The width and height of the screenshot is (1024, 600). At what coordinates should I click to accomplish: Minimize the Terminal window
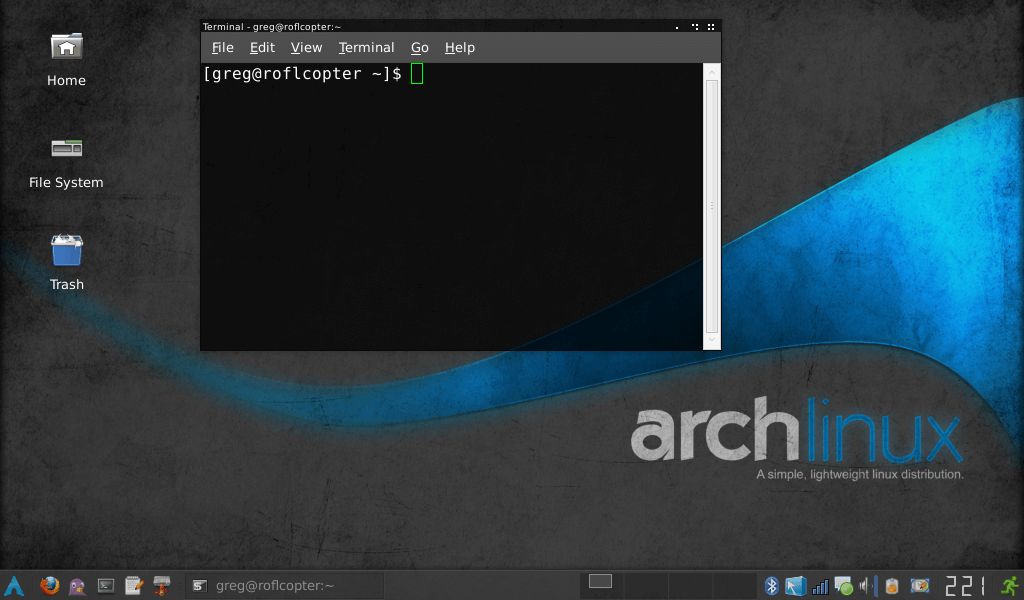[x=677, y=27]
